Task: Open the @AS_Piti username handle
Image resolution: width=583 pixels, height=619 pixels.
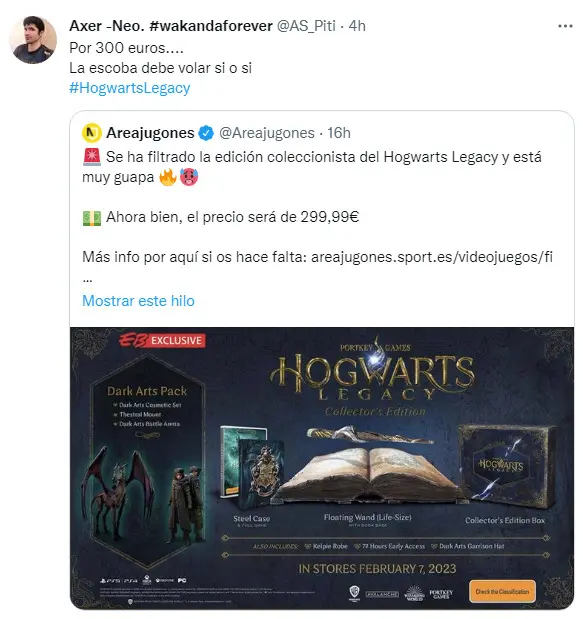Action: [x=306, y=26]
